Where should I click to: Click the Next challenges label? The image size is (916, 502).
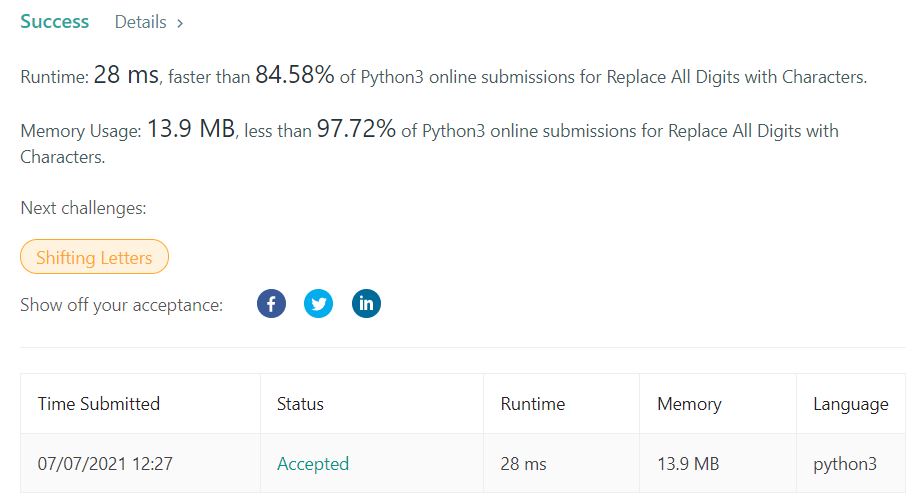(83, 209)
